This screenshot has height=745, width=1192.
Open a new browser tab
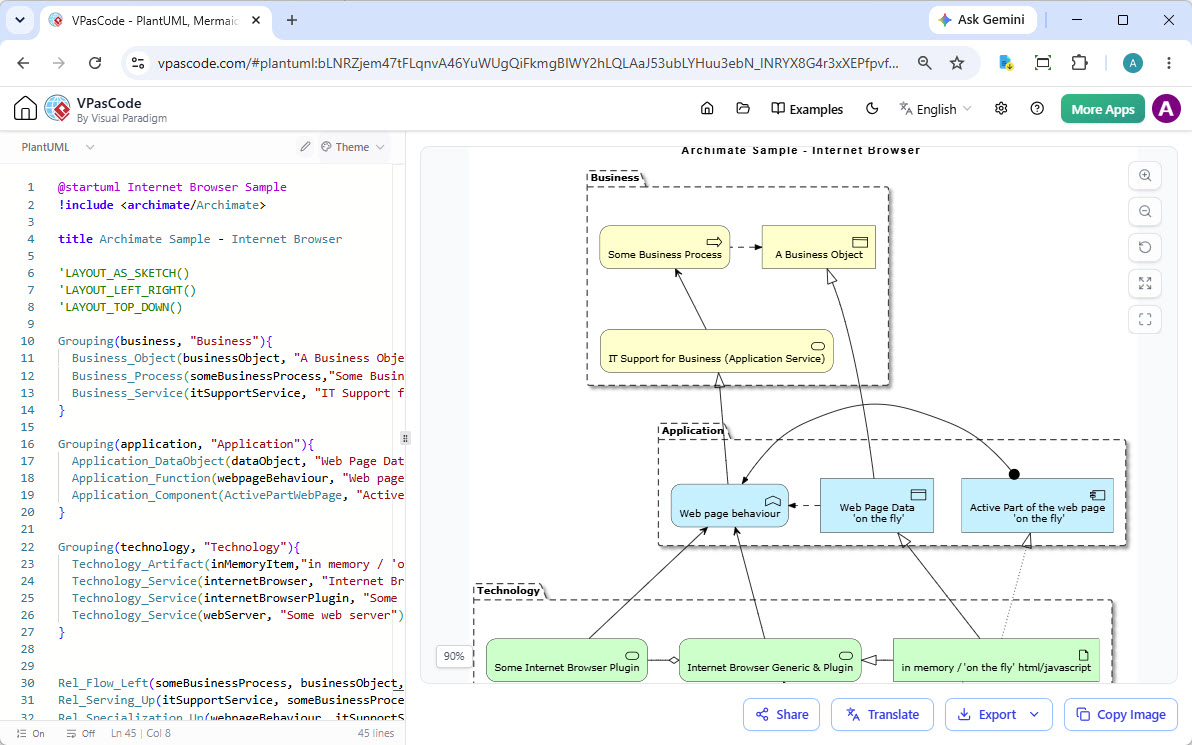(x=292, y=21)
